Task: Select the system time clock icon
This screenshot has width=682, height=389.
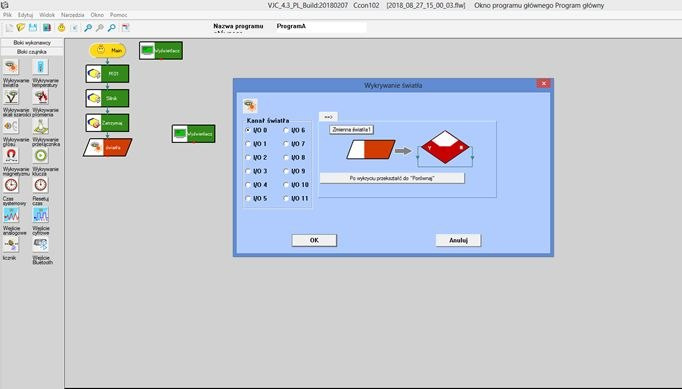Action: click(11, 185)
